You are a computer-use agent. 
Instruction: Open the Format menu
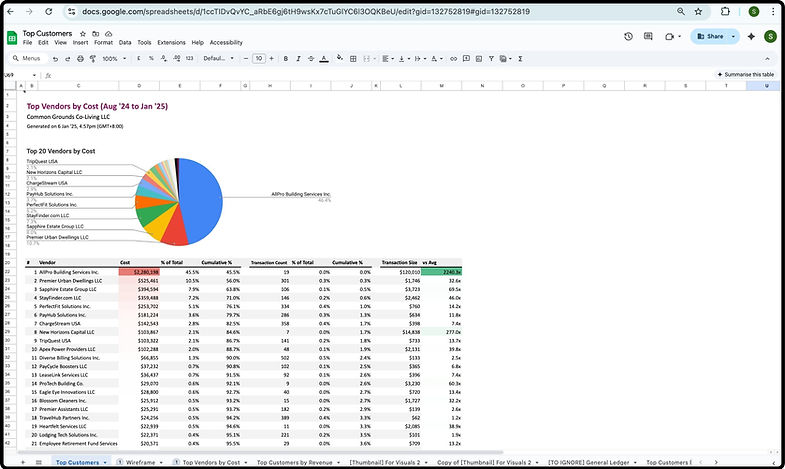[x=104, y=43]
